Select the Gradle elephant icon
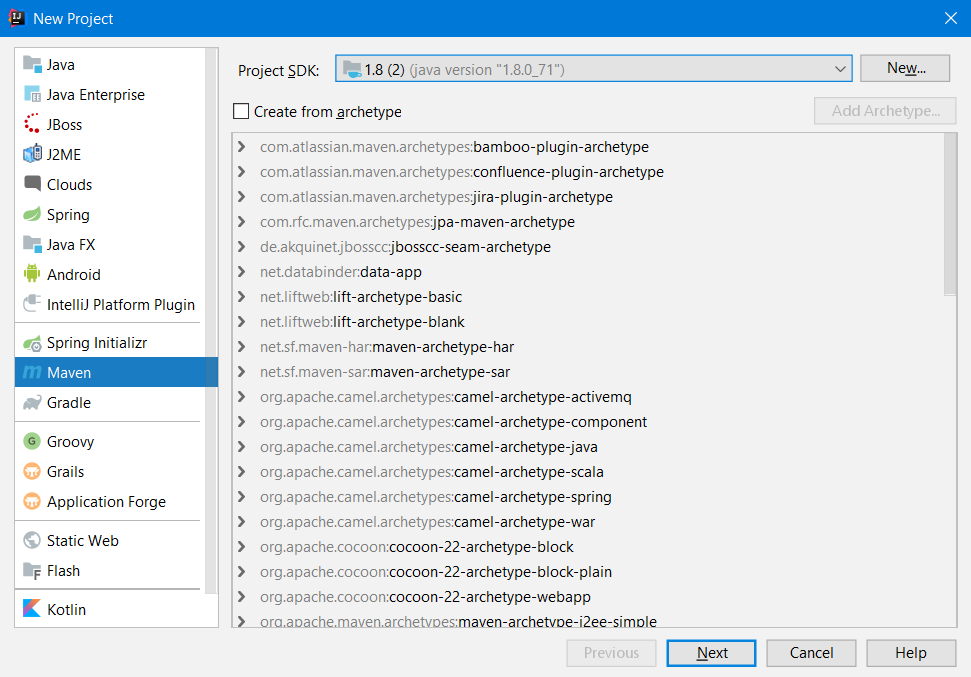971x677 pixels. pos(31,403)
